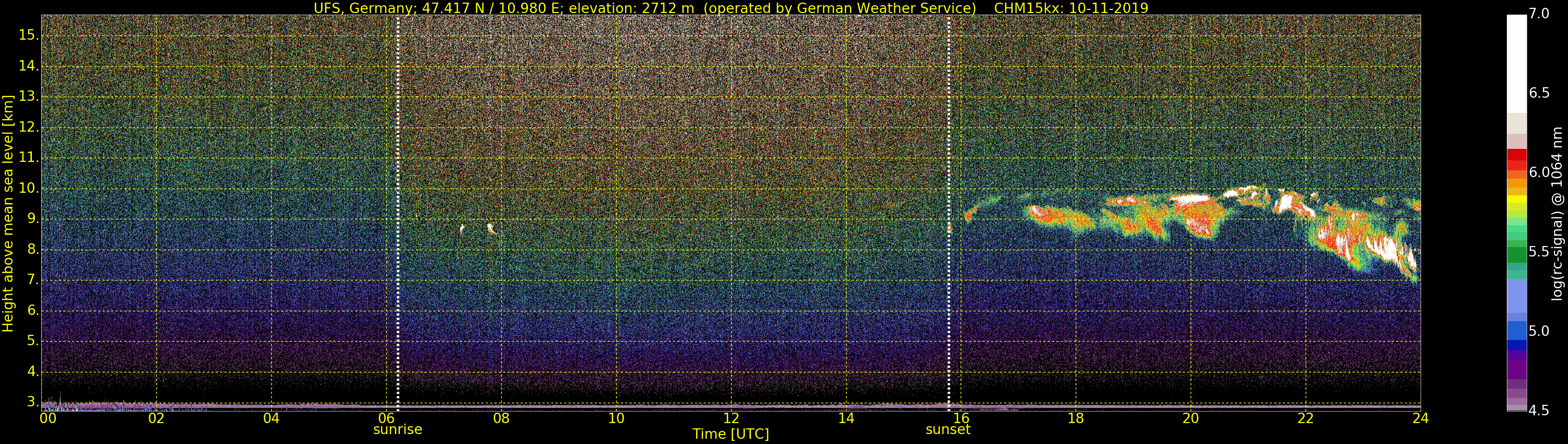Screen dimensions: 1568x444
Task: Click the "4." height axis tick label
Action: 32,371
